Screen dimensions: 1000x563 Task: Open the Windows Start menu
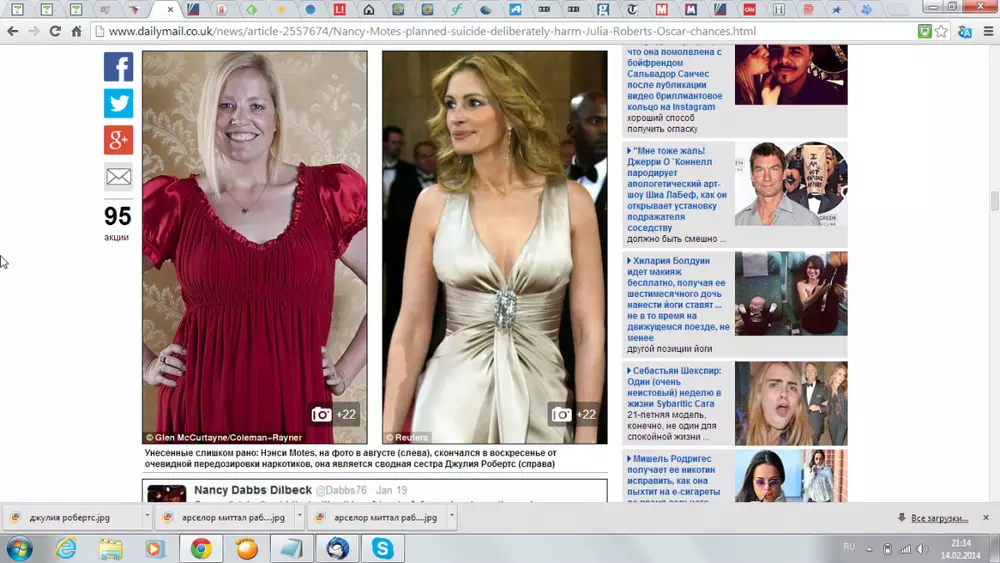coord(19,548)
